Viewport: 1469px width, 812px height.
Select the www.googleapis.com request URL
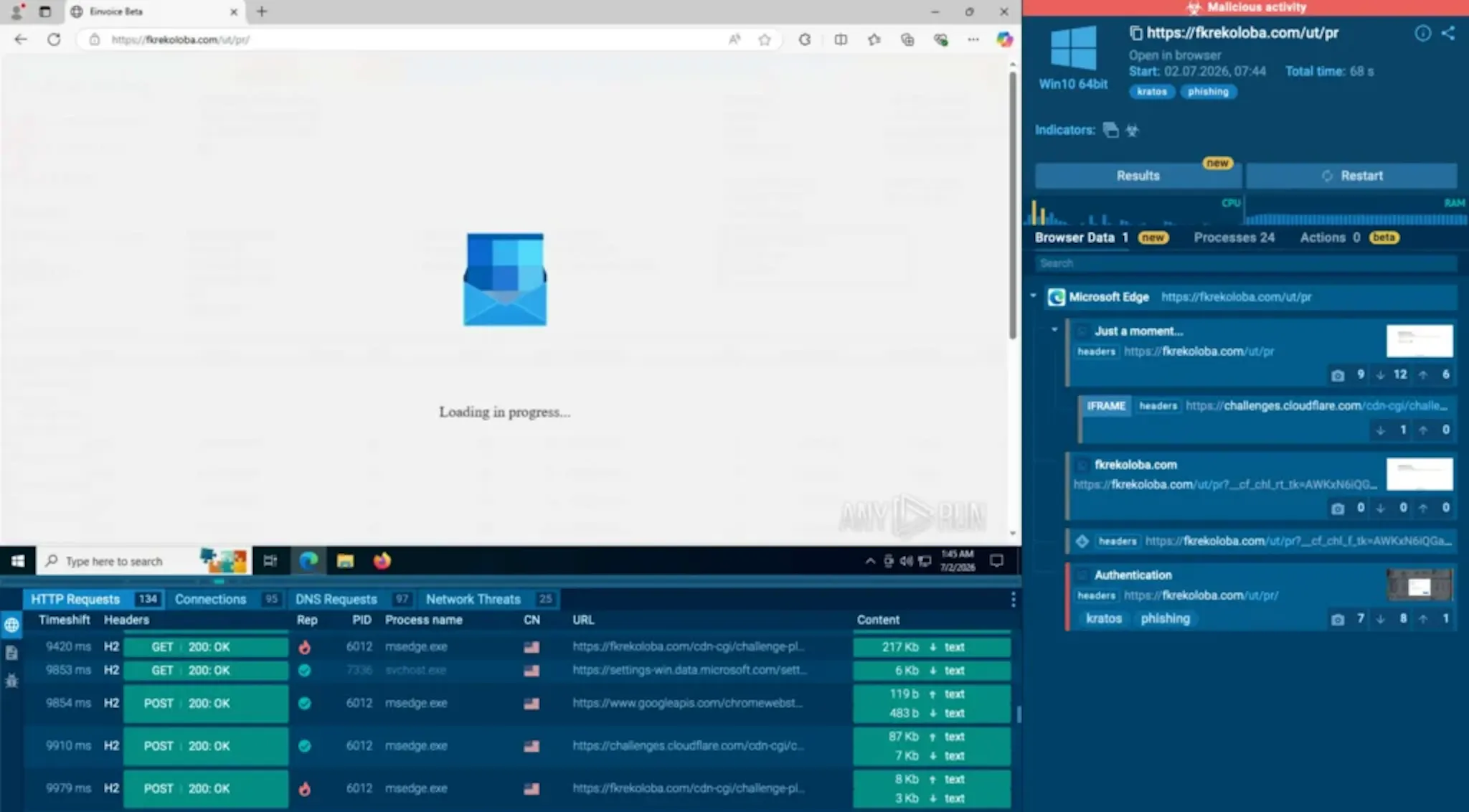tap(686, 703)
